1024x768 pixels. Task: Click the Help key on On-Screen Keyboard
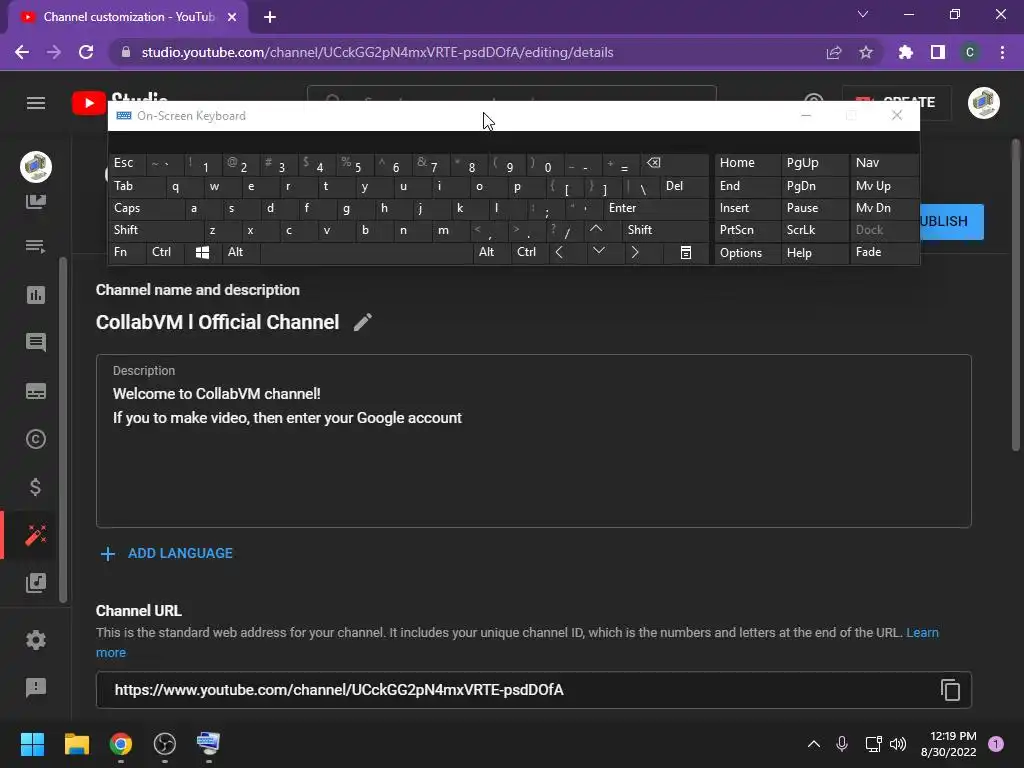[x=815, y=252]
